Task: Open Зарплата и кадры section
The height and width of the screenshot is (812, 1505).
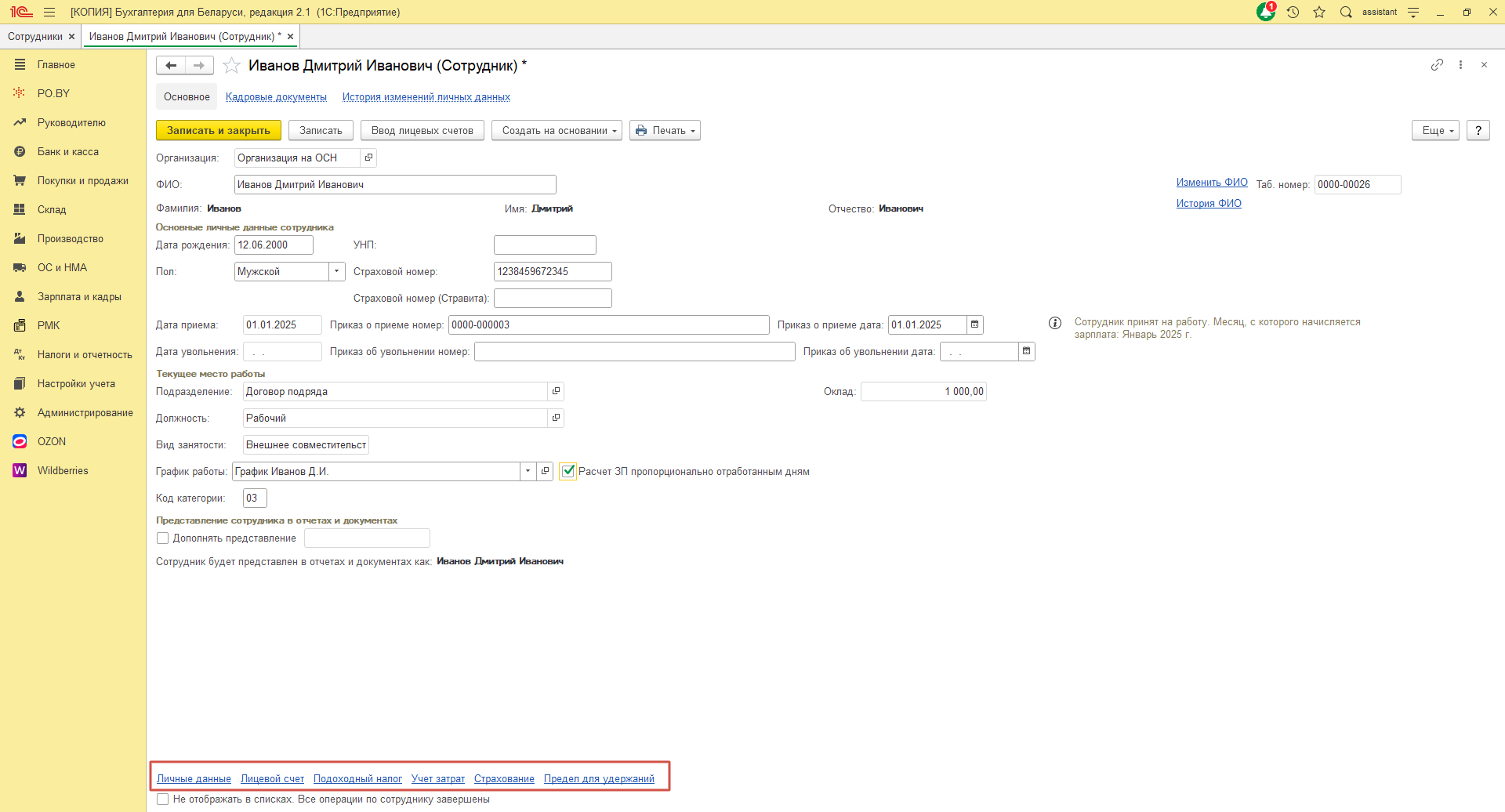Action: 79,297
